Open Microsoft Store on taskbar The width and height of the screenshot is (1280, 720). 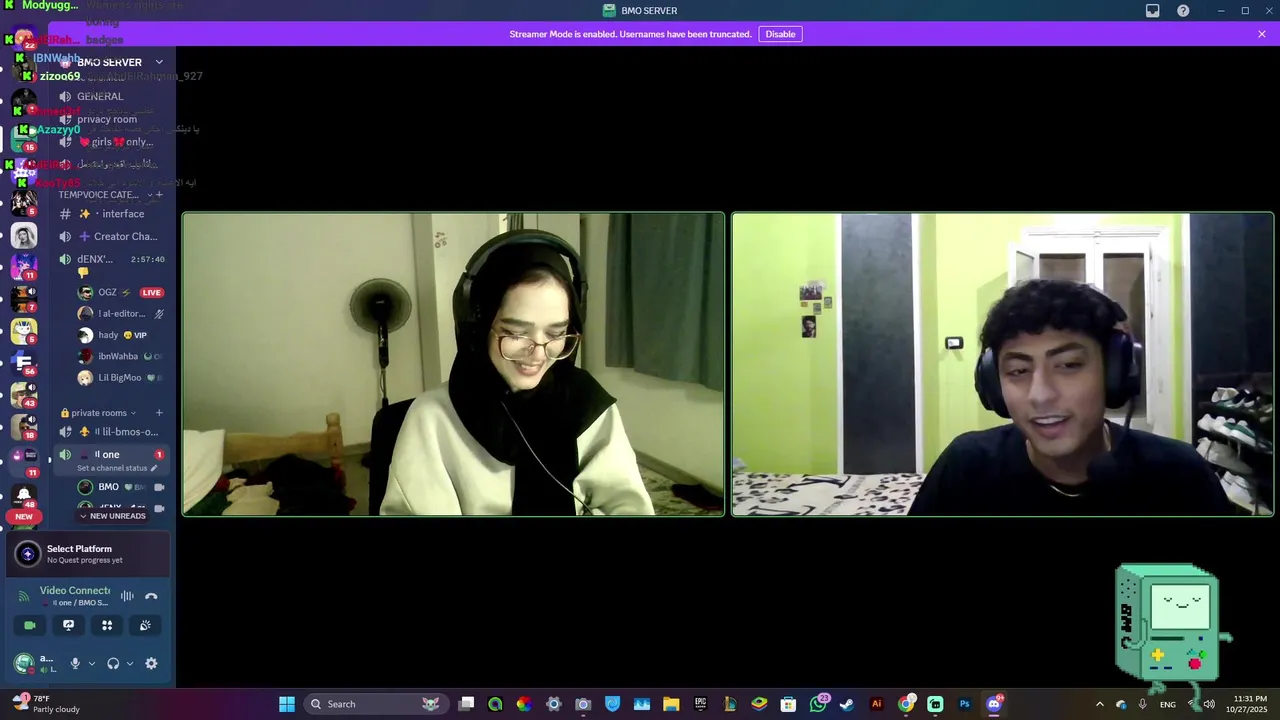click(788, 704)
